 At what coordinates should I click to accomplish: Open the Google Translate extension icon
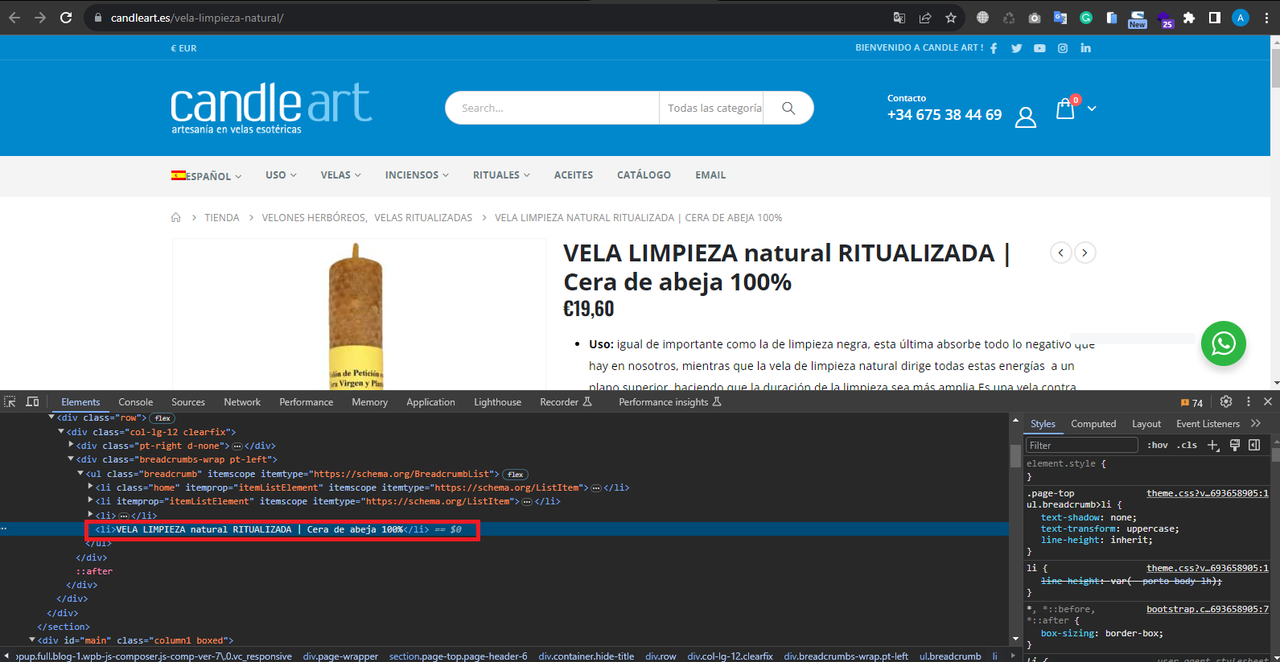1060,18
